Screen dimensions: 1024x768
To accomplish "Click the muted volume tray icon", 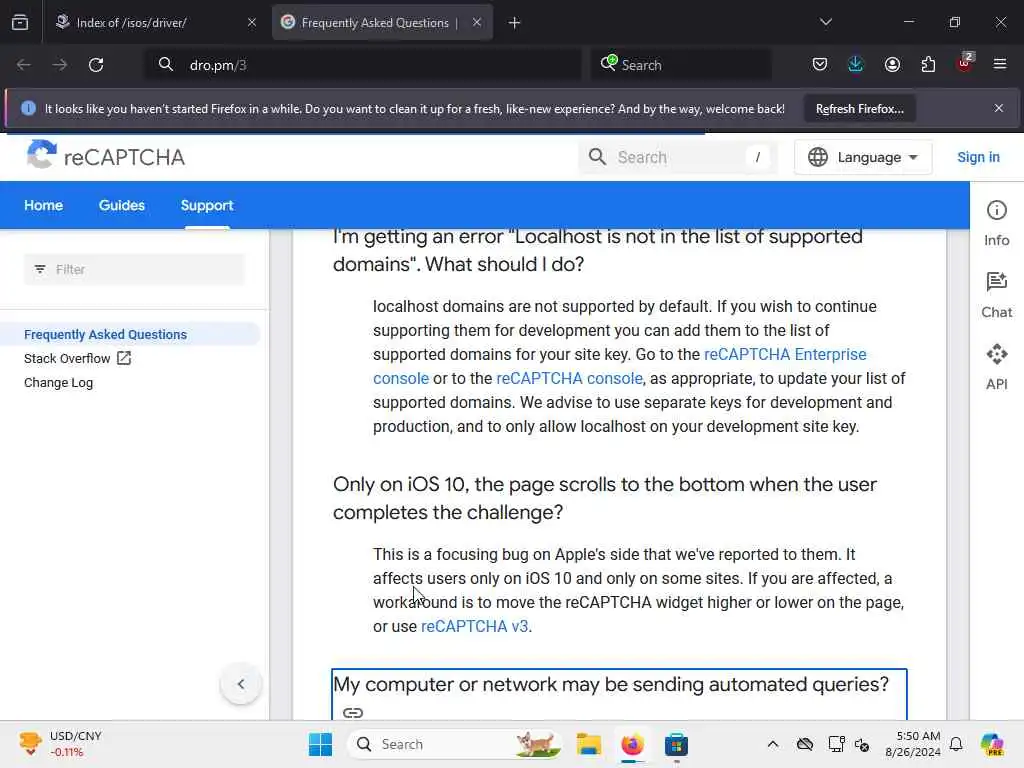I will 862,744.
